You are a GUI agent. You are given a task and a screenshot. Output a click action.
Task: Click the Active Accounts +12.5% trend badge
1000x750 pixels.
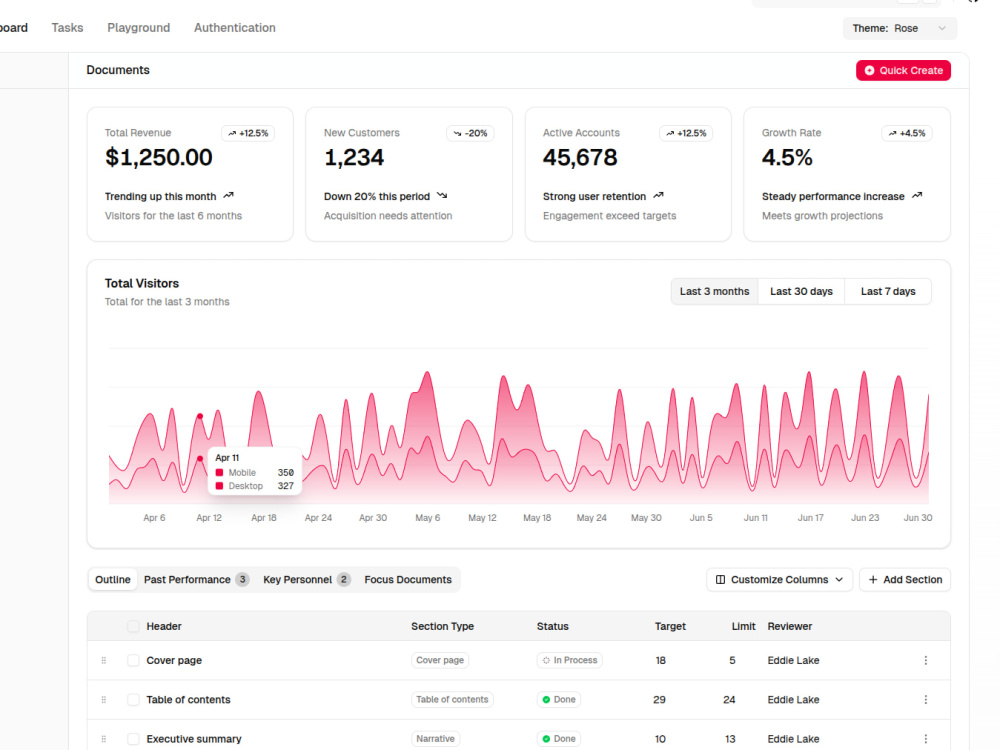pos(686,133)
